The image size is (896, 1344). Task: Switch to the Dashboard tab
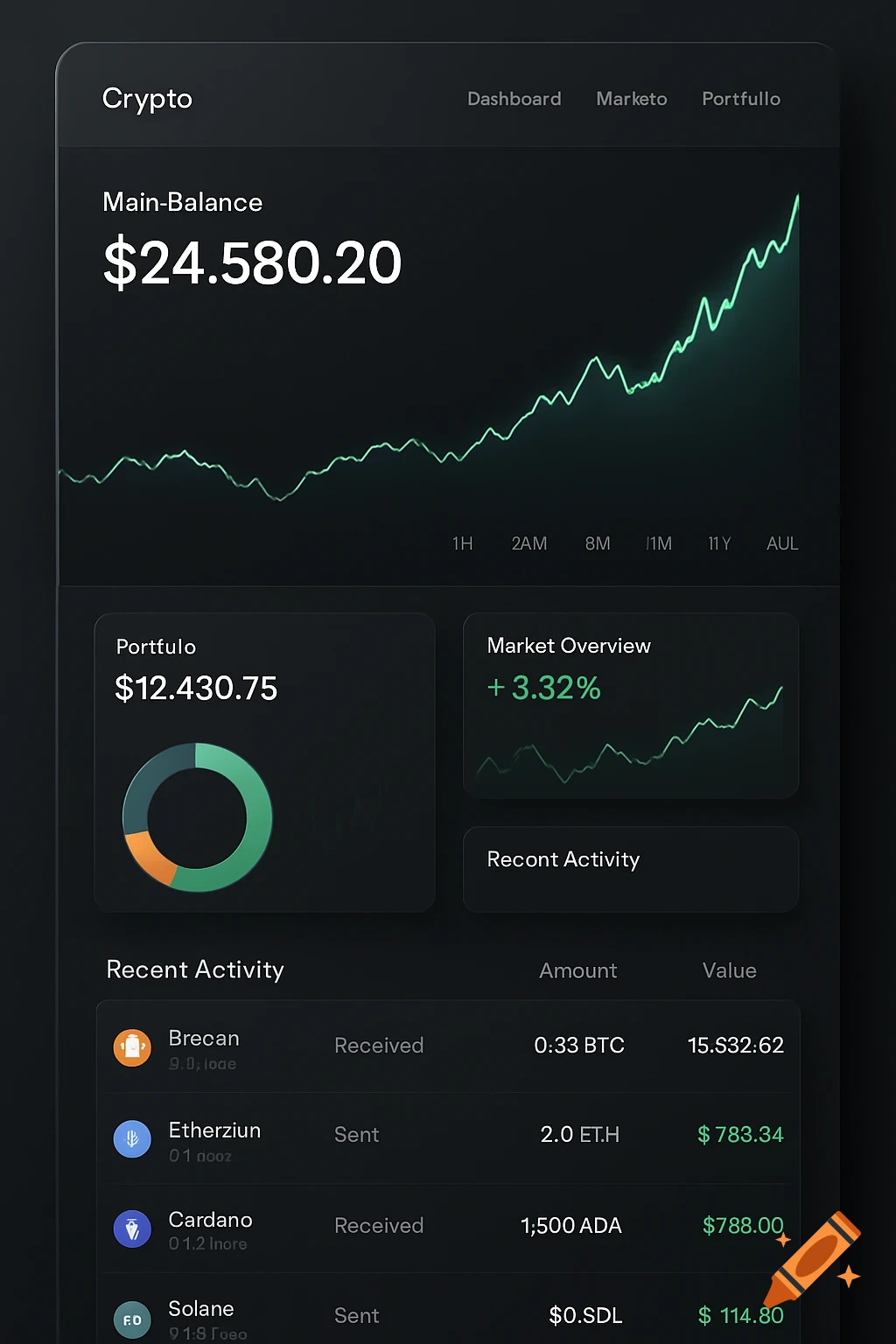click(514, 99)
